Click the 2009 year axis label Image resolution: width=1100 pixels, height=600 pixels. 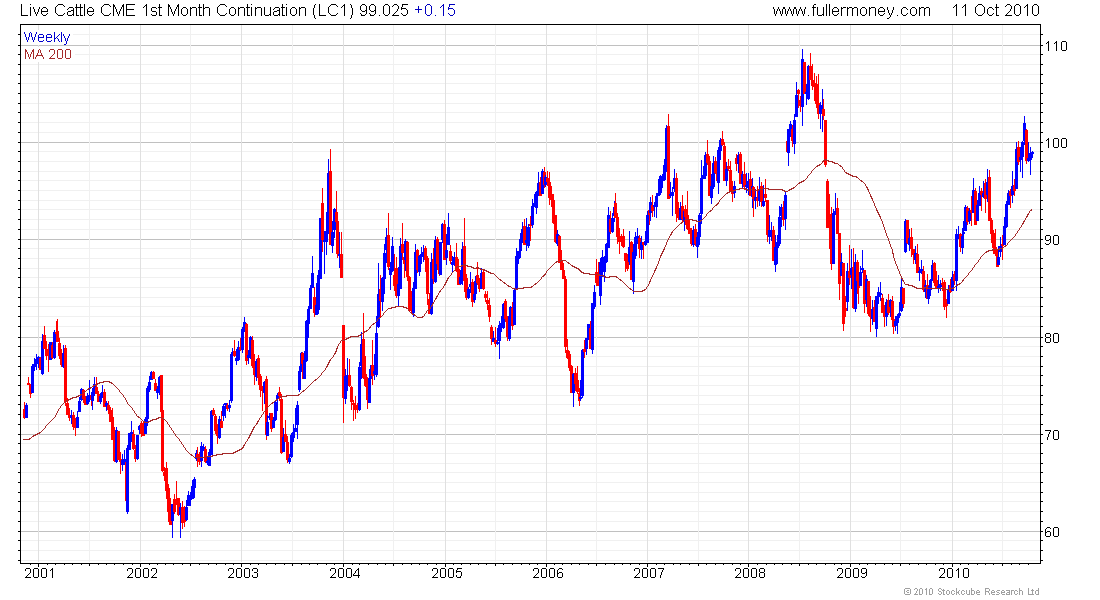point(852,573)
